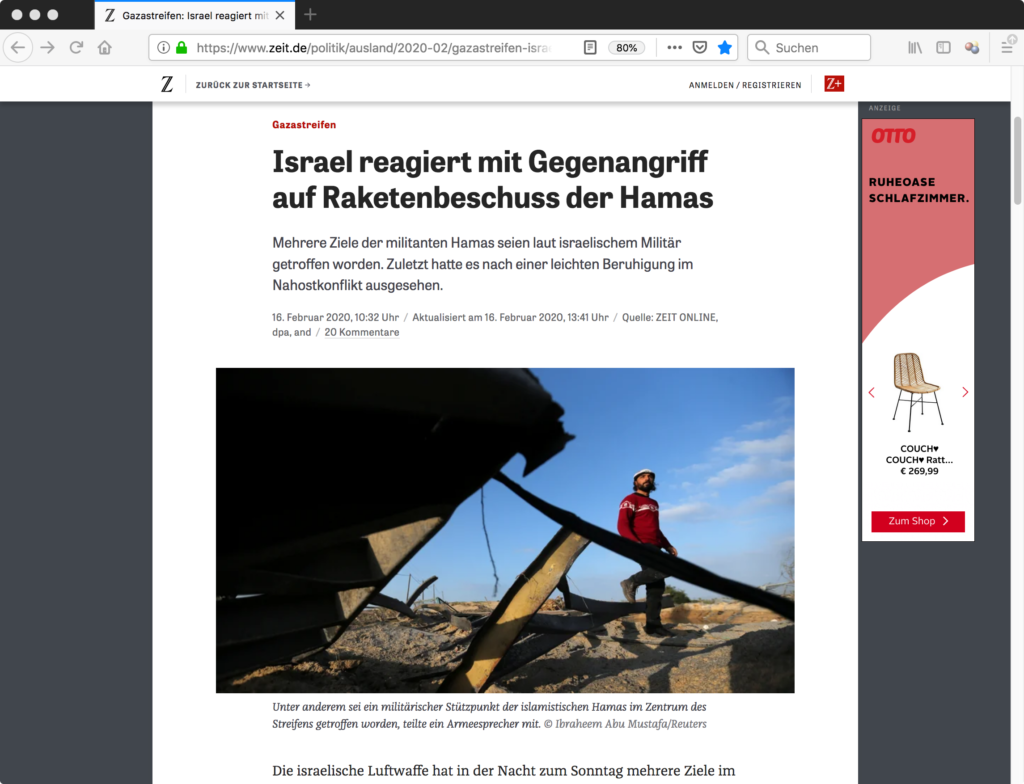Click inside the Suchen search field

click(808, 48)
